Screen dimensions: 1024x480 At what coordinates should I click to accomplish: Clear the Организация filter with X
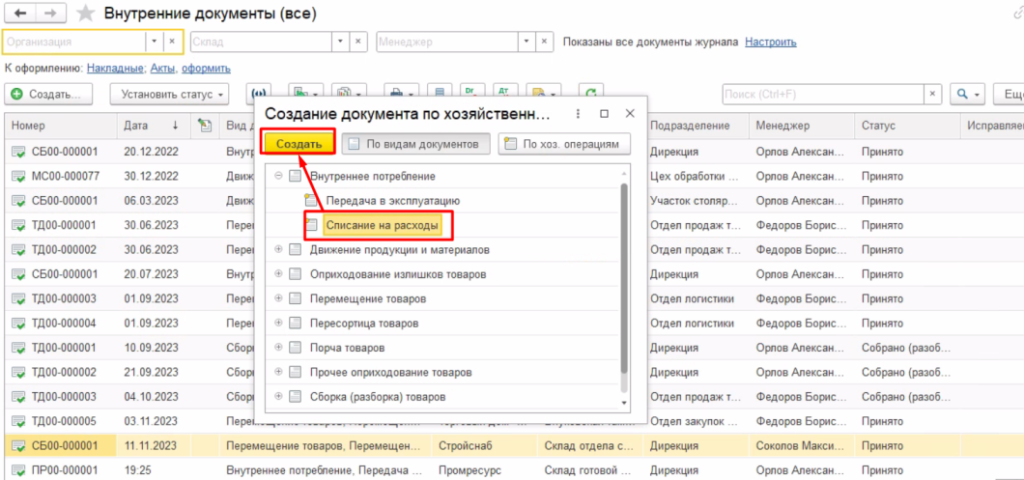(172, 42)
